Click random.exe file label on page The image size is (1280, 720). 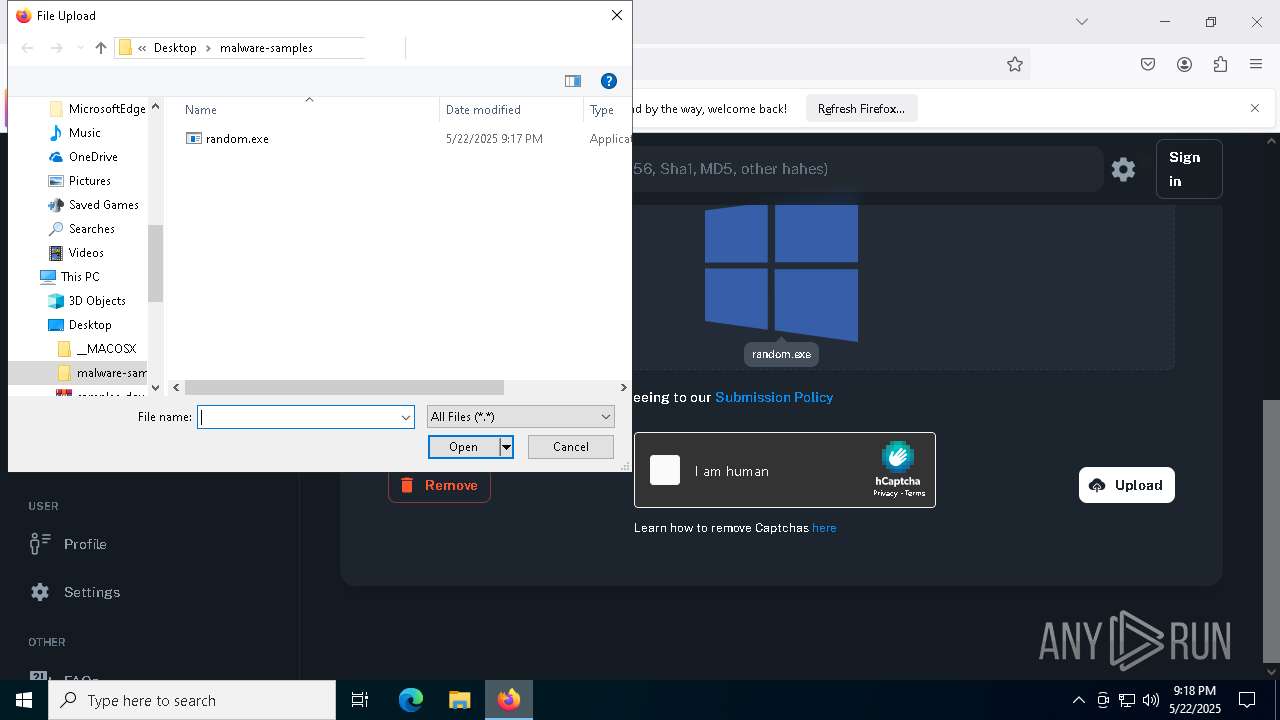coord(781,354)
